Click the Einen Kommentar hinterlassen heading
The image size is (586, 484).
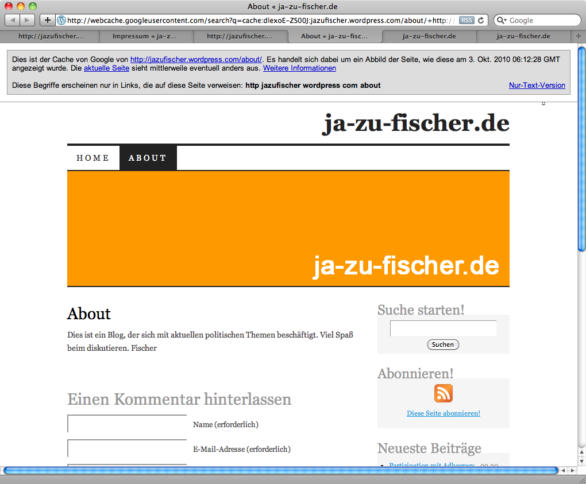179,399
